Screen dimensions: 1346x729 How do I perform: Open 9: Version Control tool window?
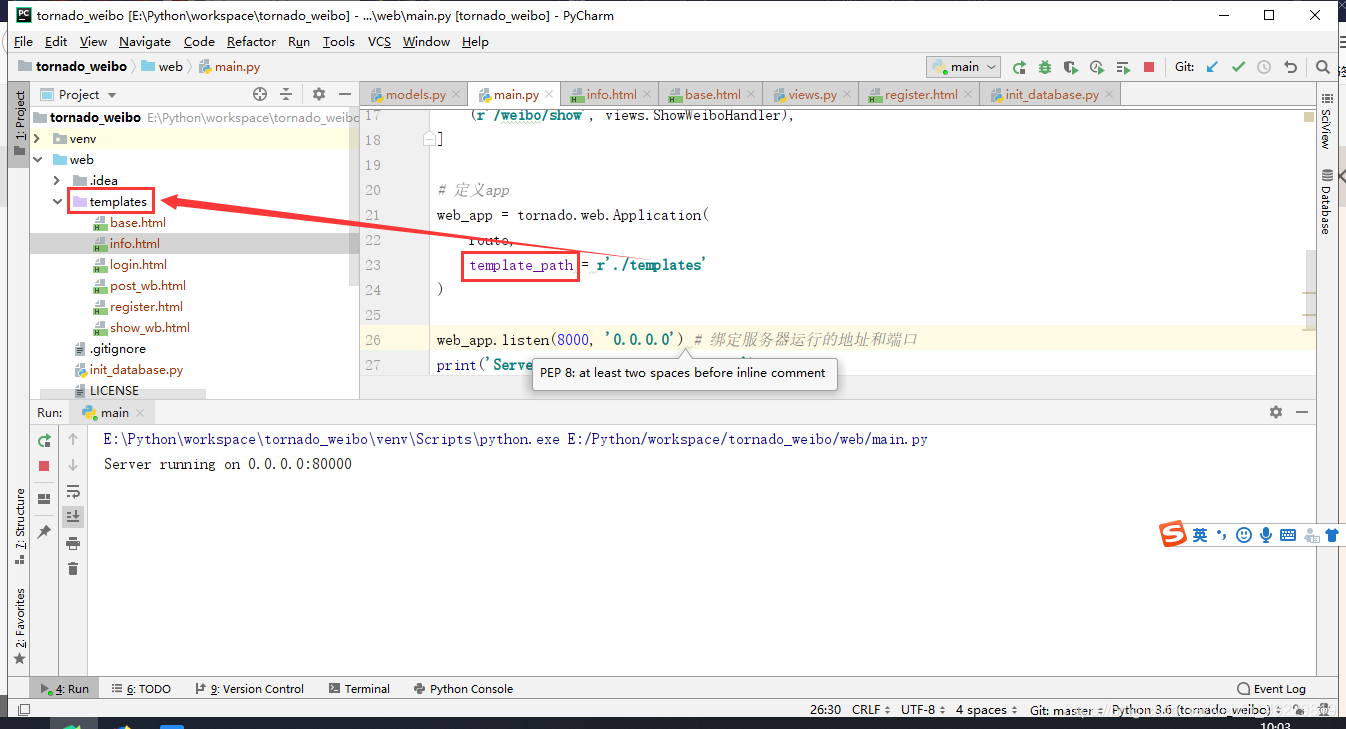click(x=250, y=689)
